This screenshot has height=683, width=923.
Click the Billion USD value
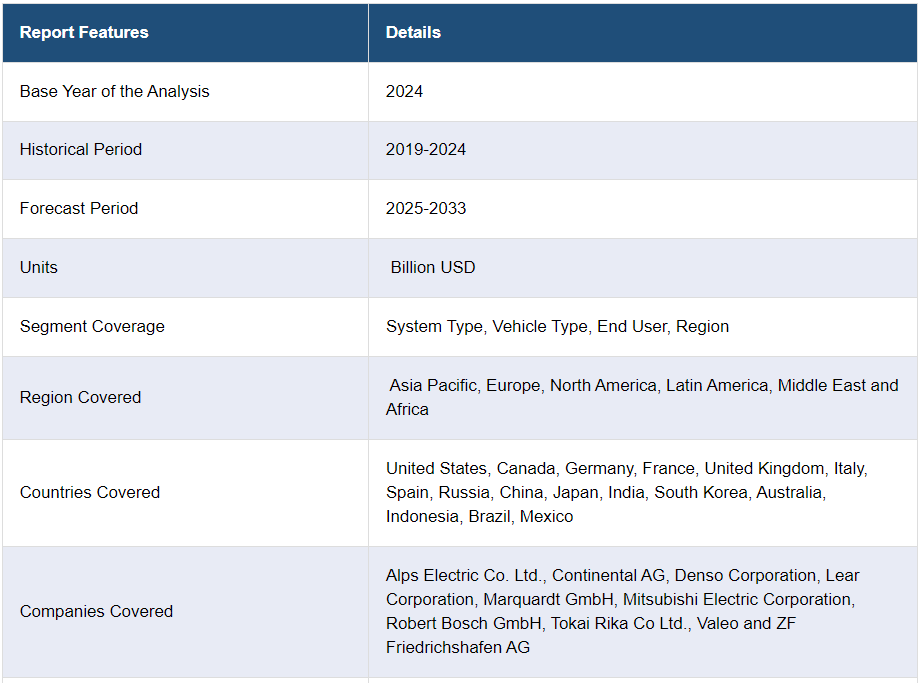click(433, 267)
